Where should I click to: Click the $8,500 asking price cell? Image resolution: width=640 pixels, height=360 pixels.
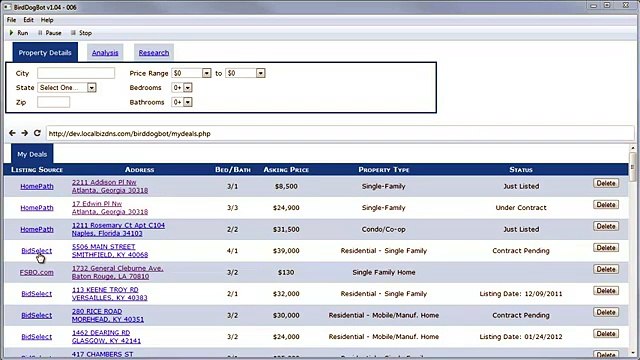[286, 186]
